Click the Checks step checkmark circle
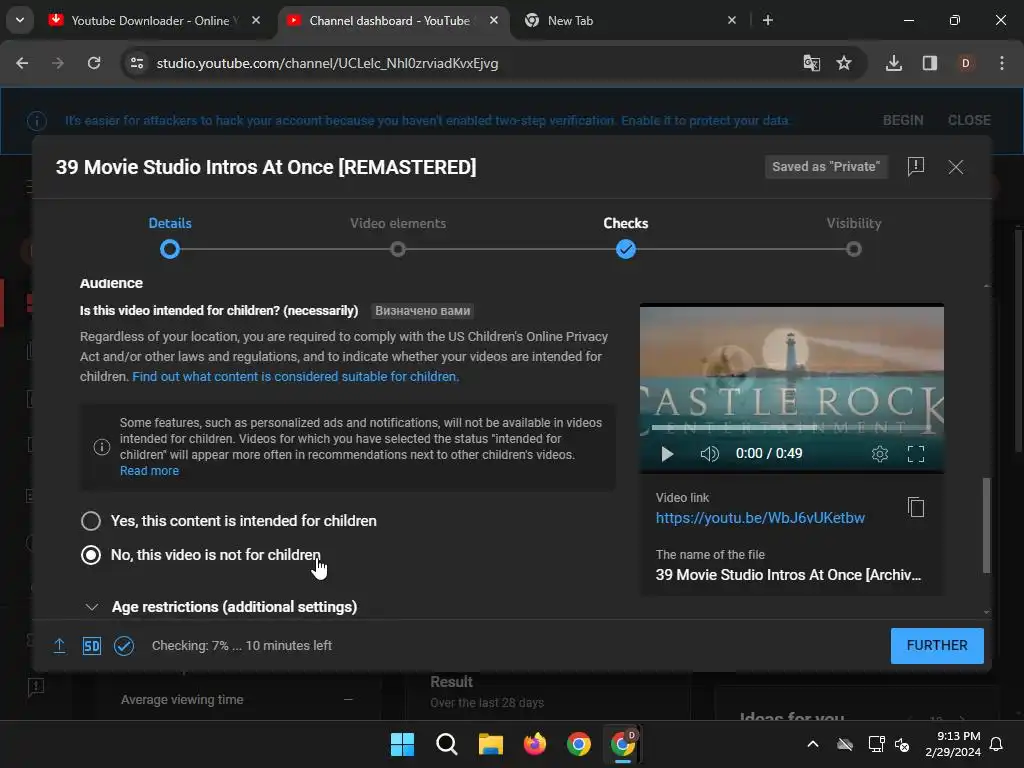 tap(626, 249)
